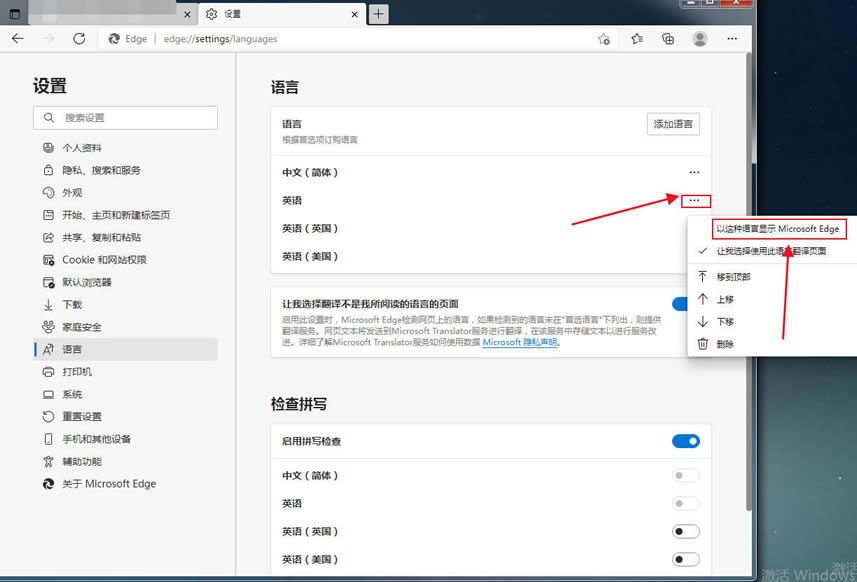
Task: Enable spell check toggle for 英语（英国）
Action: pyautogui.click(x=686, y=531)
